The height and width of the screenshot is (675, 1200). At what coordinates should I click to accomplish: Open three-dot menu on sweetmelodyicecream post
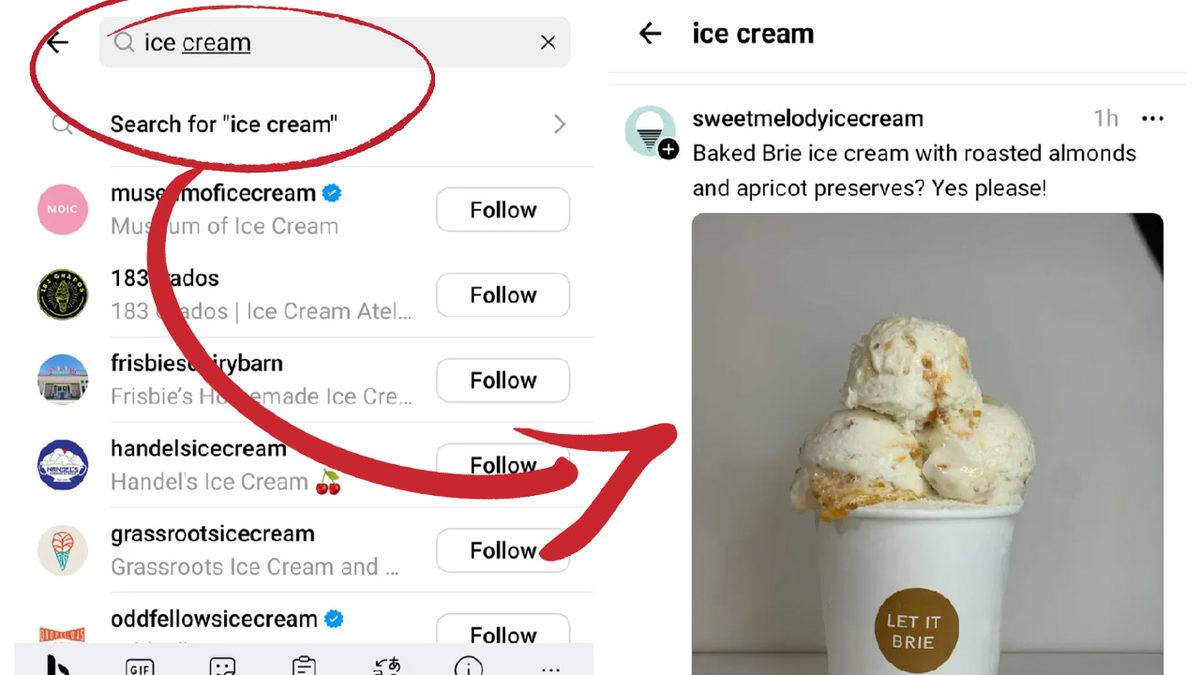click(1152, 119)
